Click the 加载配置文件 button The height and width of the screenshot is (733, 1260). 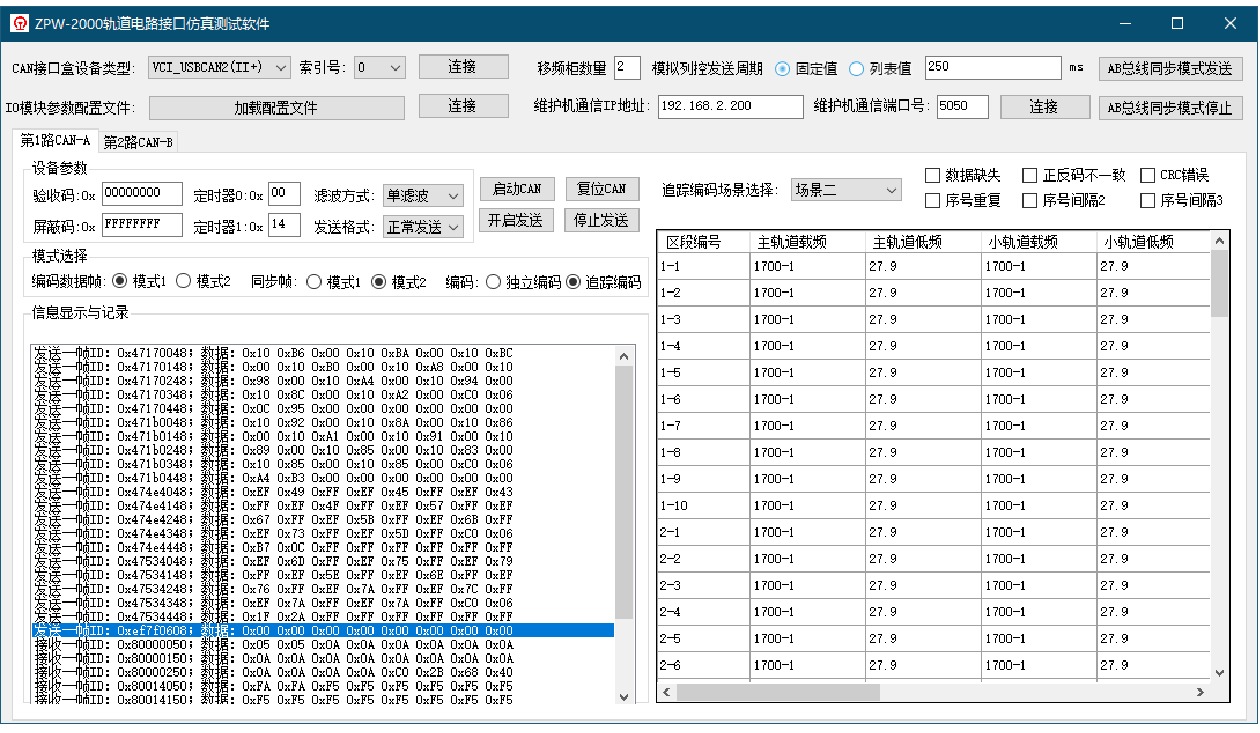(x=276, y=108)
